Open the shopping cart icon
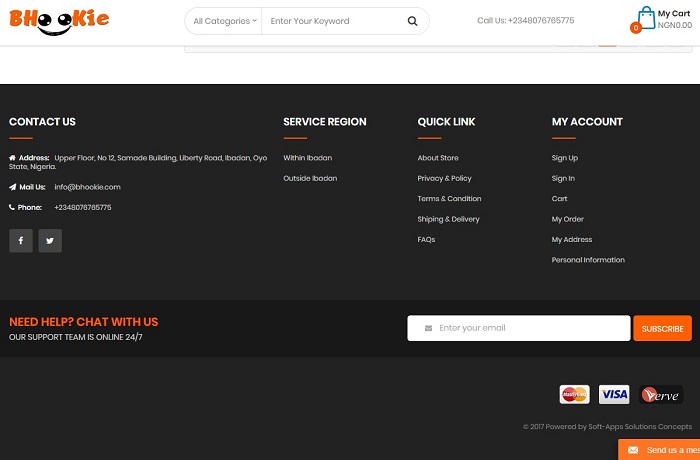This screenshot has width=700, height=460. (x=645, y=19)
